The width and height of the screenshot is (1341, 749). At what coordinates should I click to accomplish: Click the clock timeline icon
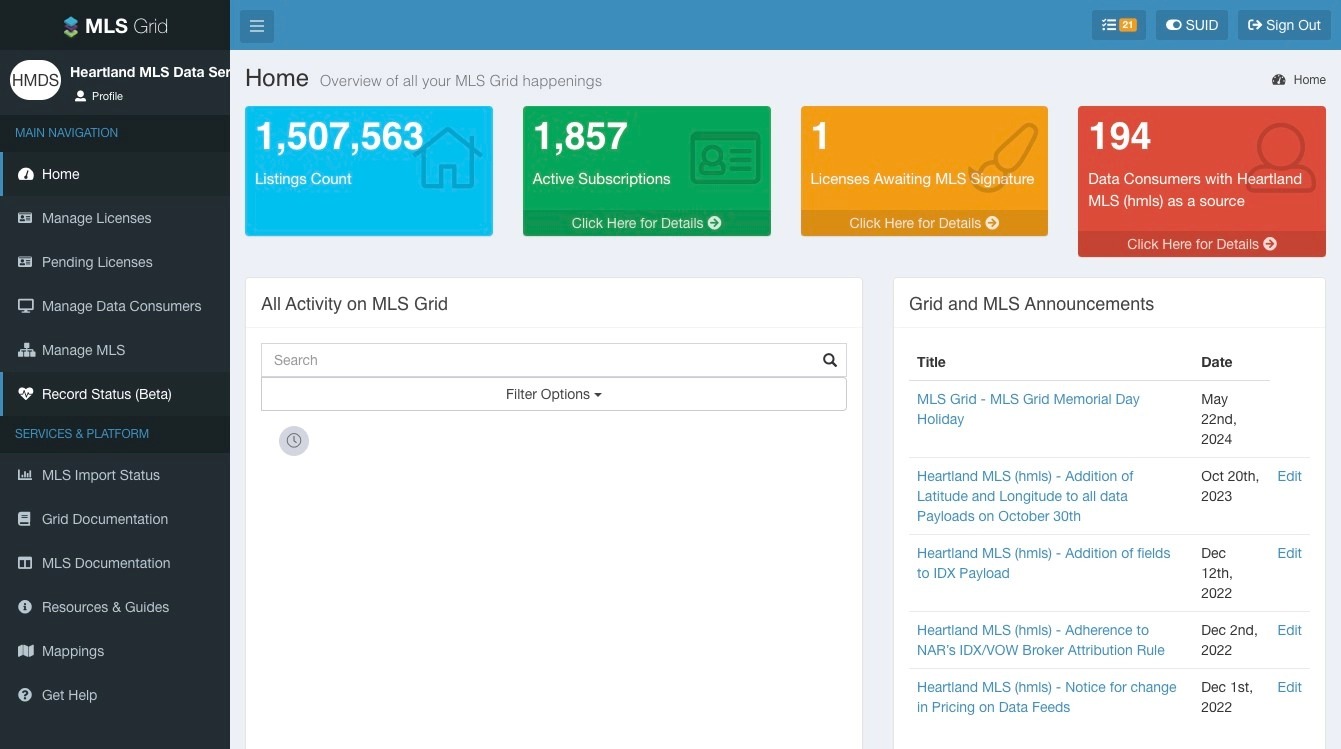click(294, 441)
